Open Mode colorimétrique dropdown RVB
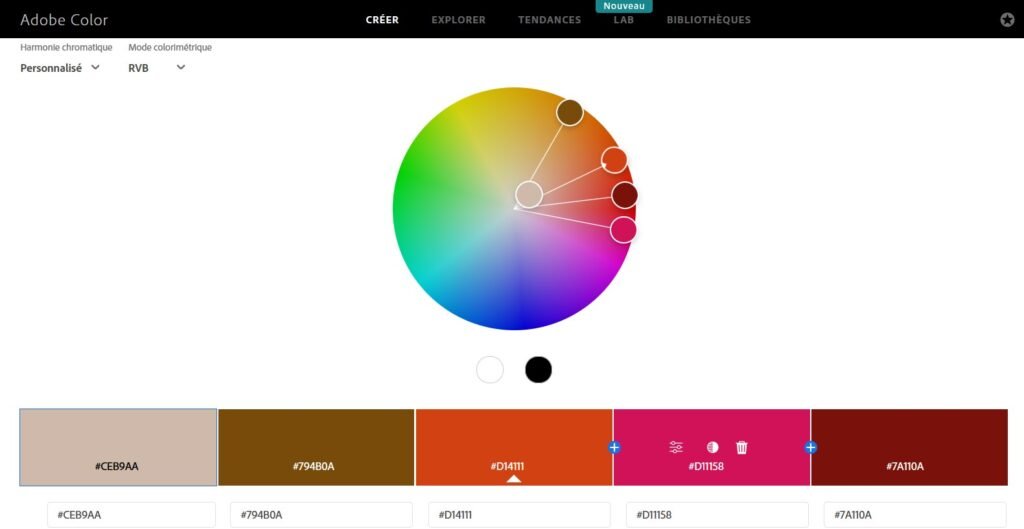 tap(156, 68)
